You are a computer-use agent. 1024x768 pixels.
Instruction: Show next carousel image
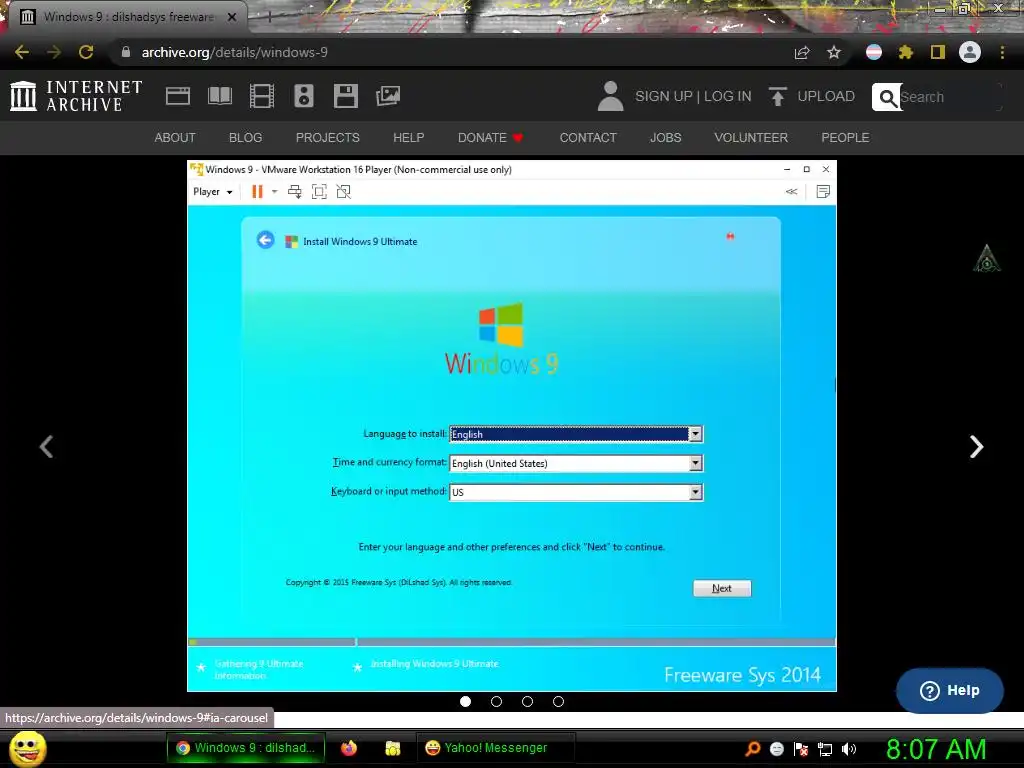coord(976,447)
